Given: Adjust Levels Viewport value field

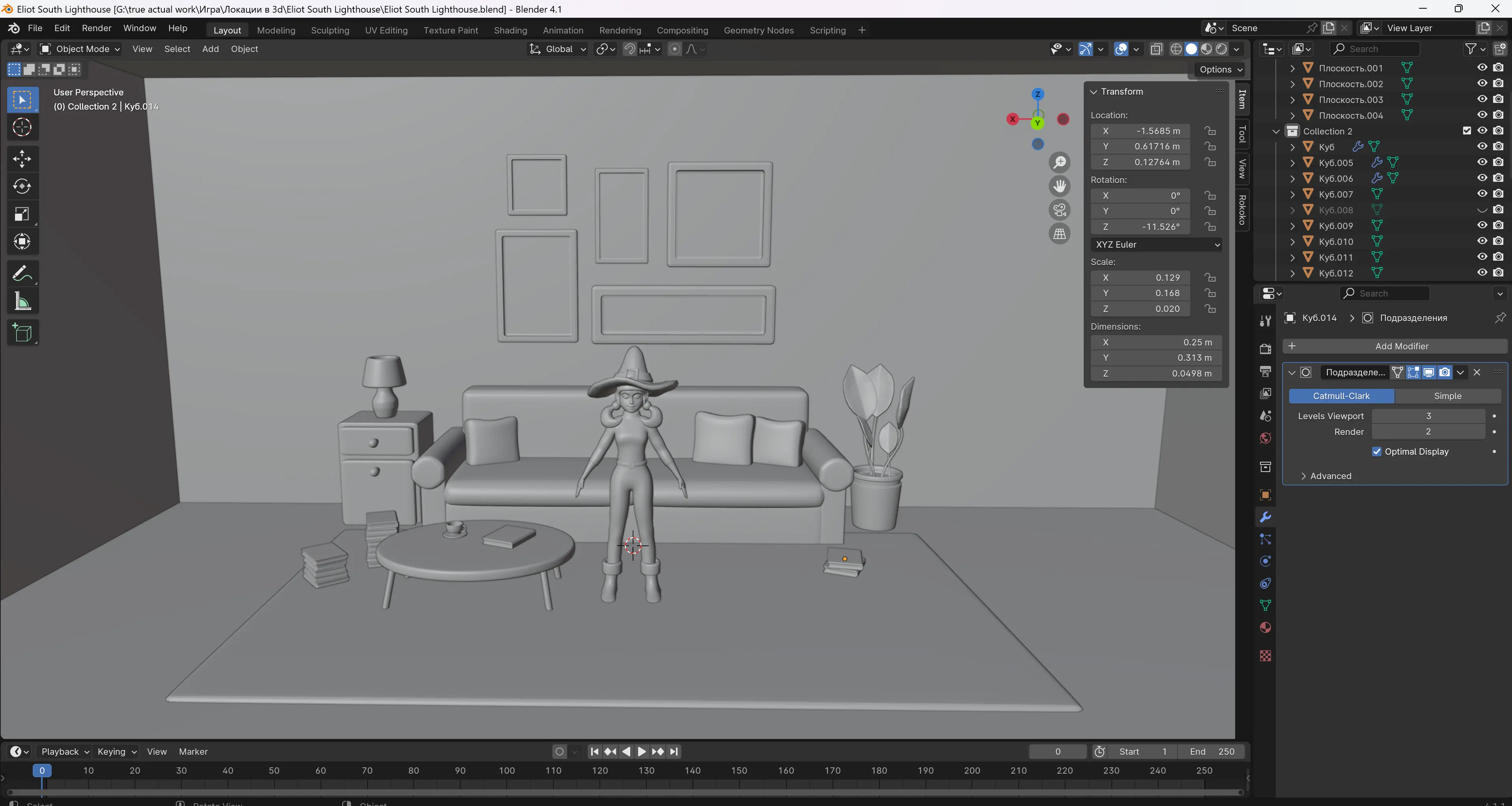Looking at the screenshot, I should [1428, 416].
